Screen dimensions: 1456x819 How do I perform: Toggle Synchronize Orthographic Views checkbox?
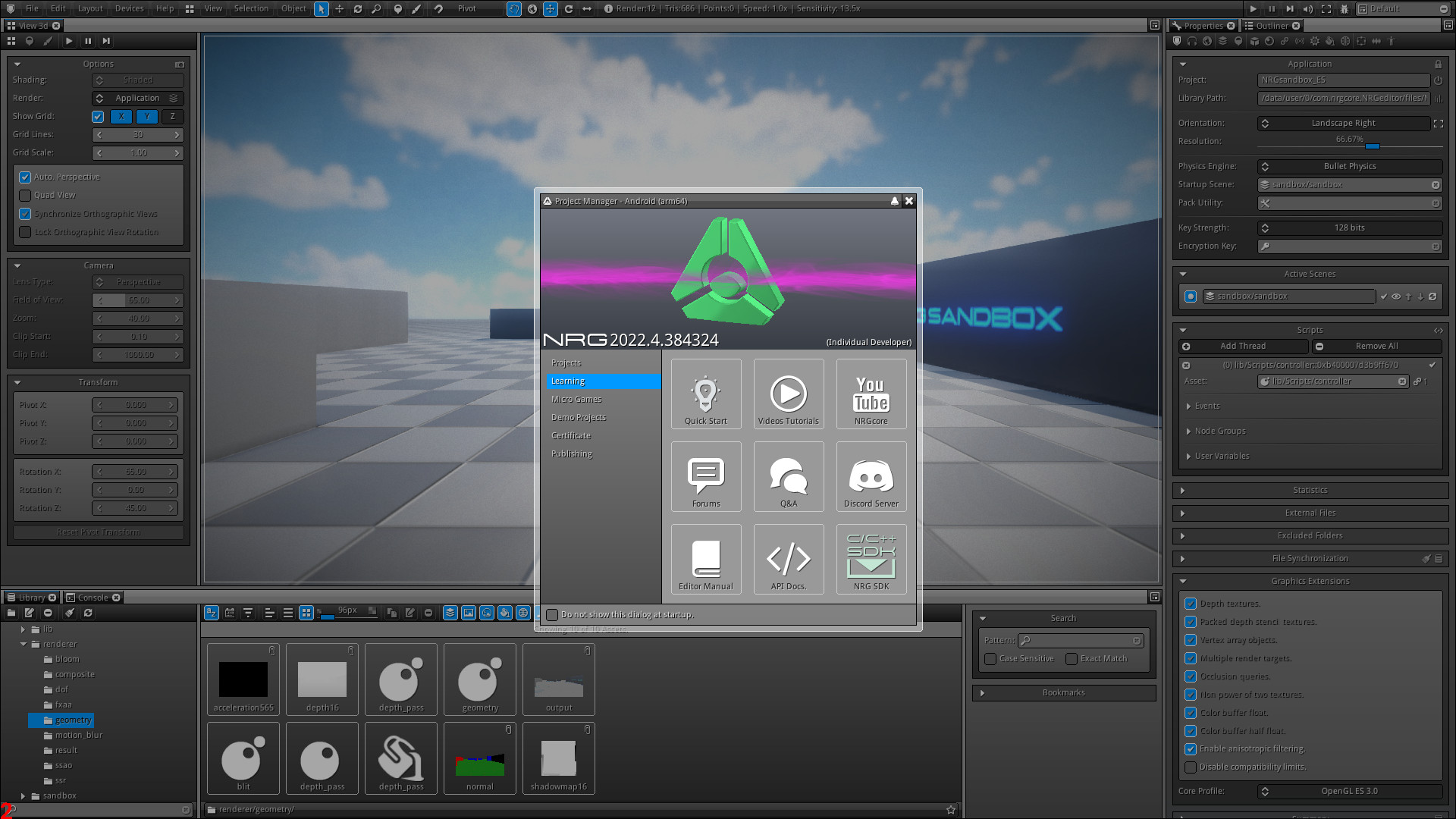(25, 214)
